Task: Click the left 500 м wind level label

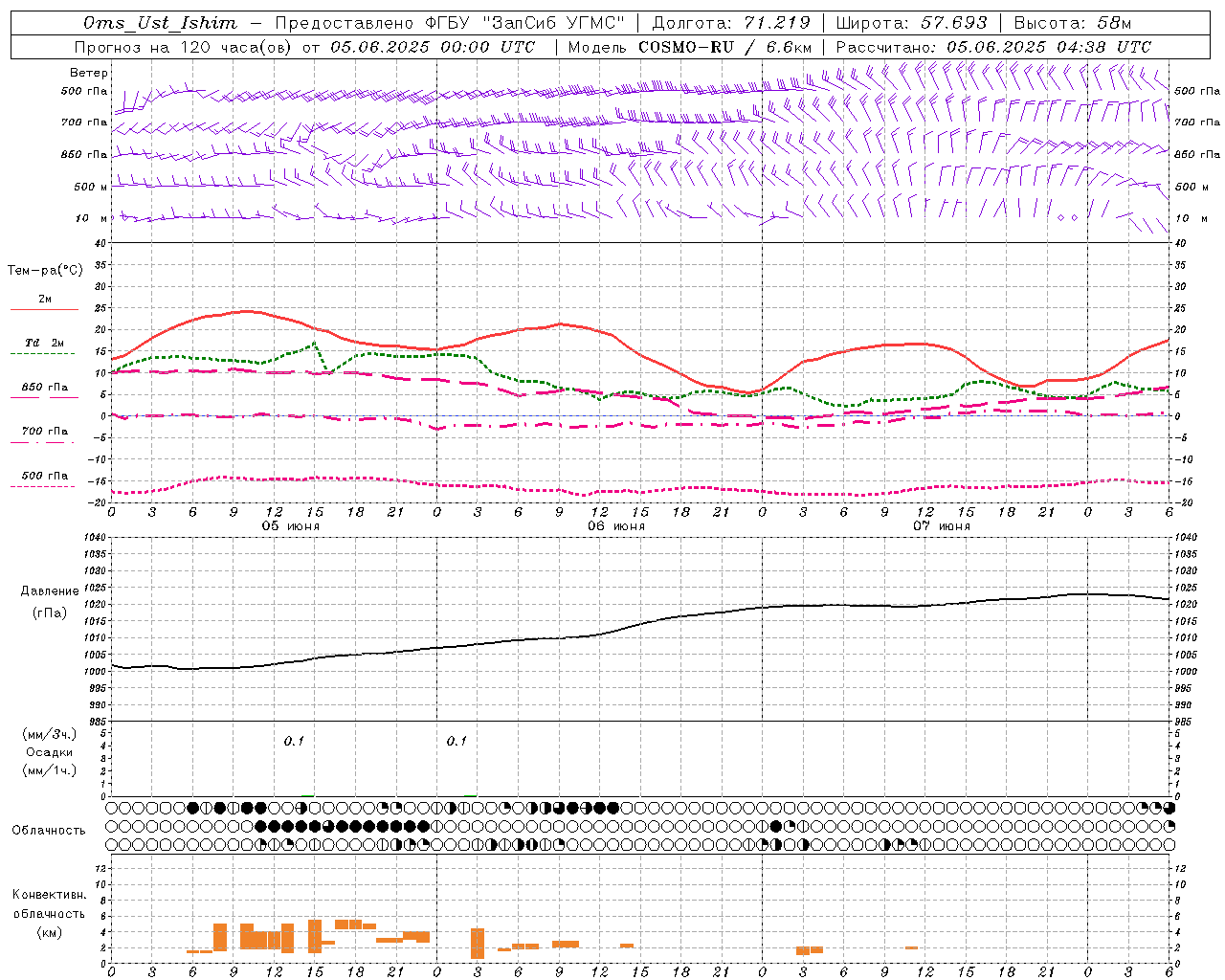Action: pyautogui.click(x=91, y=187)
